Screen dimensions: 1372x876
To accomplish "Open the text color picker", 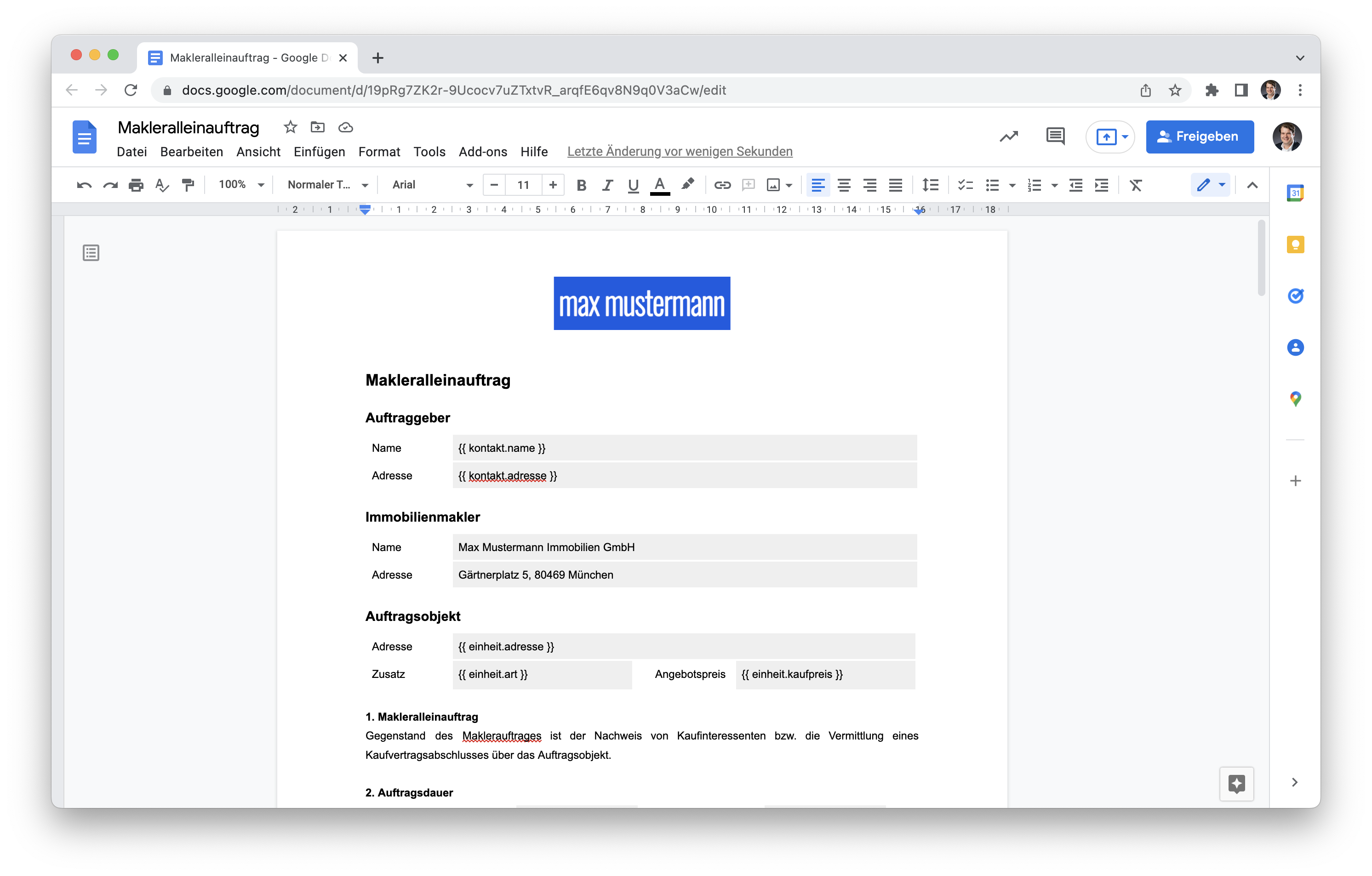I will 660,185.
